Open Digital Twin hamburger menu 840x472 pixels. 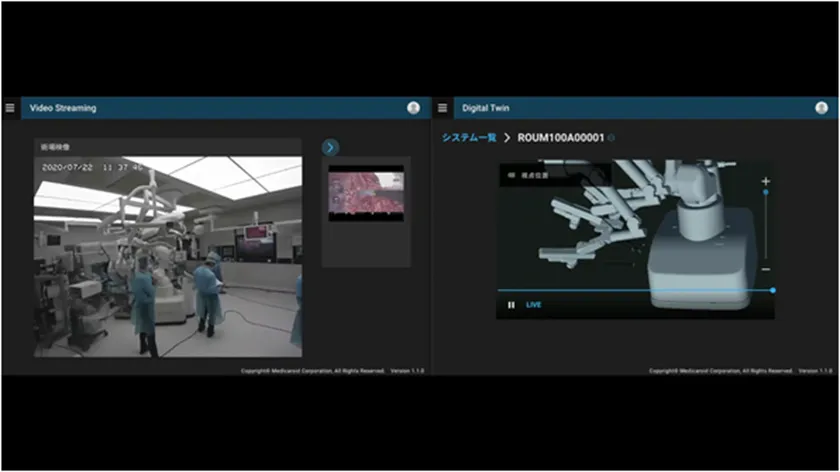pyautogui.click(x=442, y=108)
